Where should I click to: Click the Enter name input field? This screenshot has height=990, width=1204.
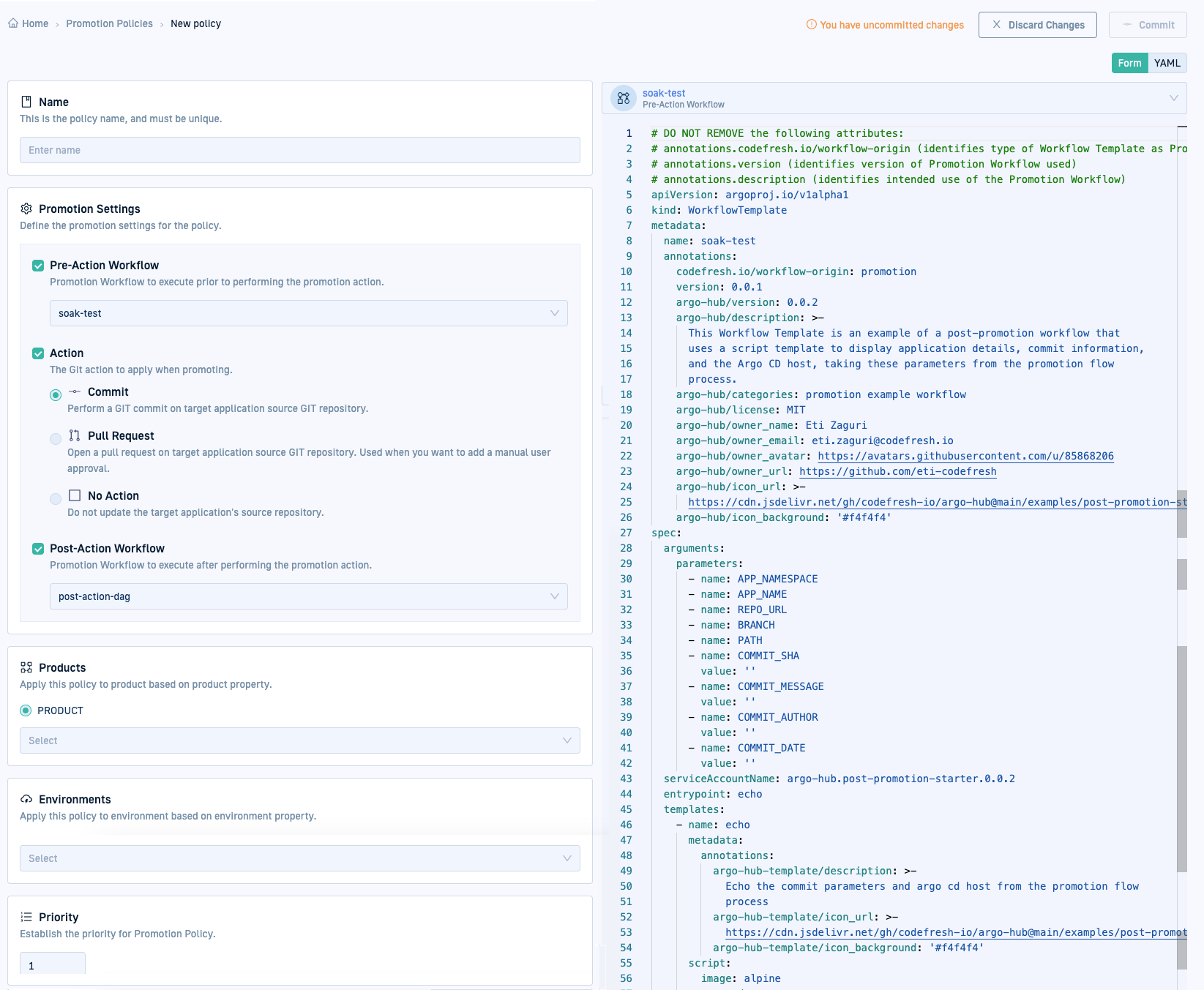(x=299, y=150)
